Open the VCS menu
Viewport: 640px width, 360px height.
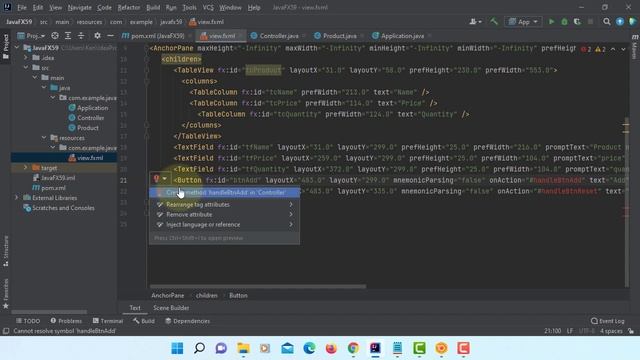(208, 7)
